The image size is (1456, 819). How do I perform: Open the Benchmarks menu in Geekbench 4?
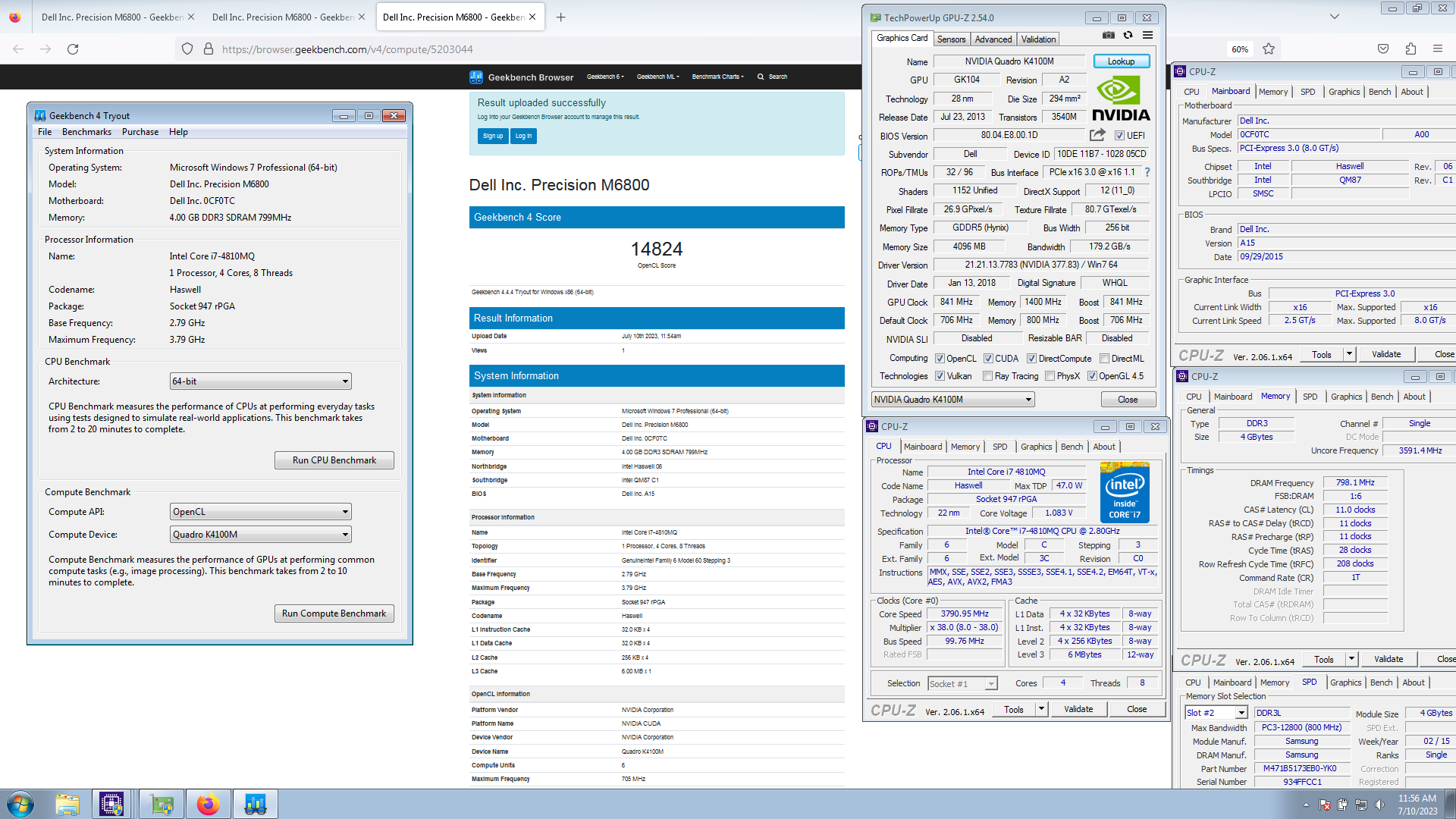[86, 132]
